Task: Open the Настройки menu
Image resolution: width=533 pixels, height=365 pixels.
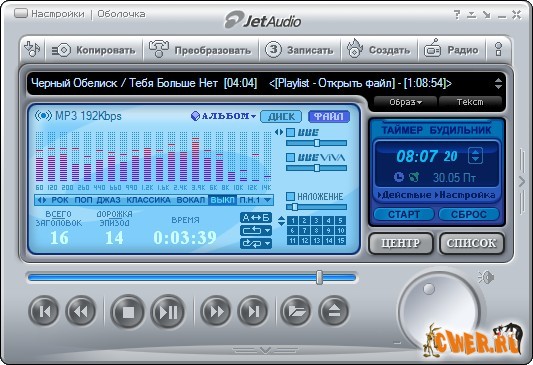Action: click(x=58, y=14)
